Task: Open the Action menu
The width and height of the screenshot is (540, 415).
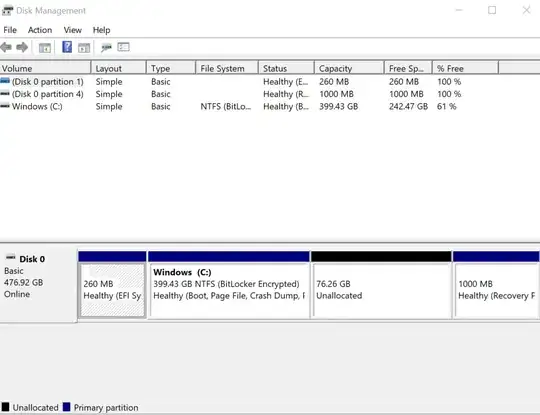Action: tap(40, 30)
